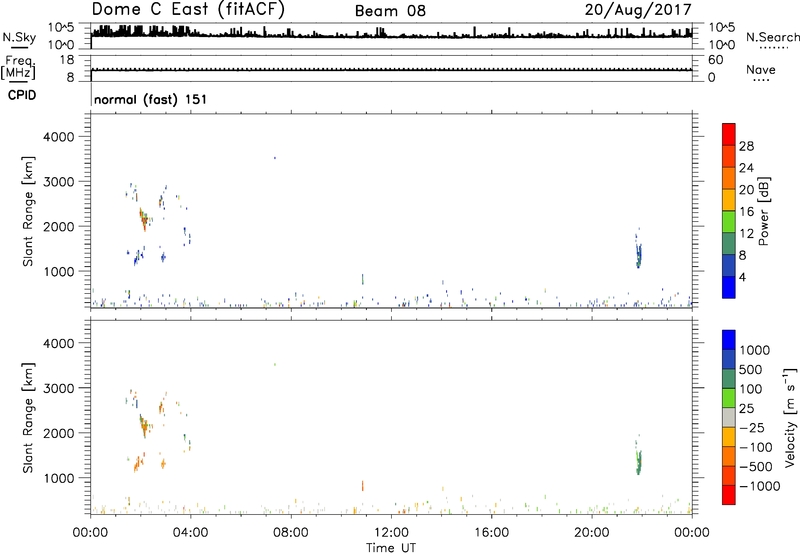Click the date '20/Aug/2017'
Image resolution: width=800 pixels, height=554 pixels.
638,10
